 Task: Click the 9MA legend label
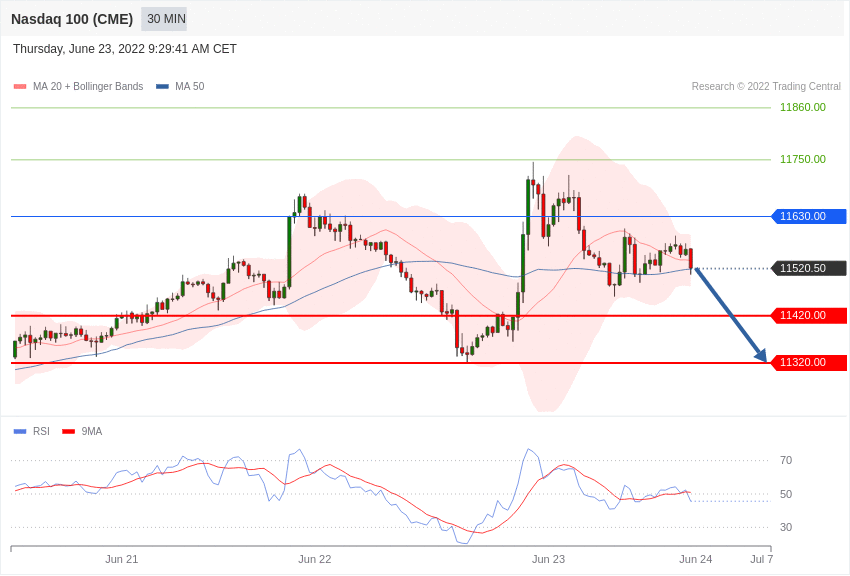click(92, 431)
